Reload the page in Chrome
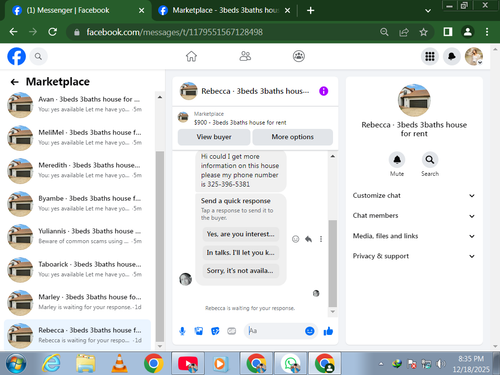The height and width of the screenshot is (375, 500). point(52,32)
